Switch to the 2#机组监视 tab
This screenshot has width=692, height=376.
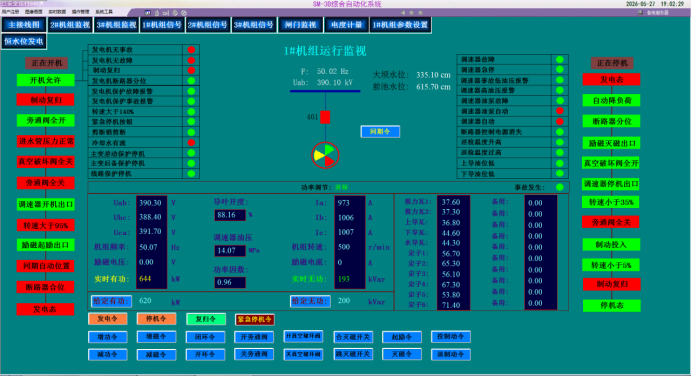70,25
